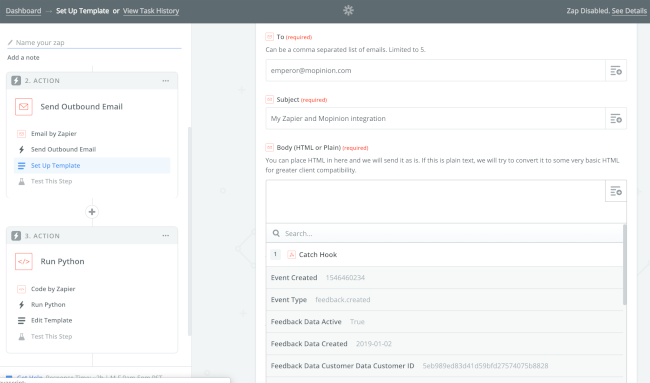The image size is (650, 383).
Task: Open insert-field menu for To field
Action: click(x=616, y=70)
